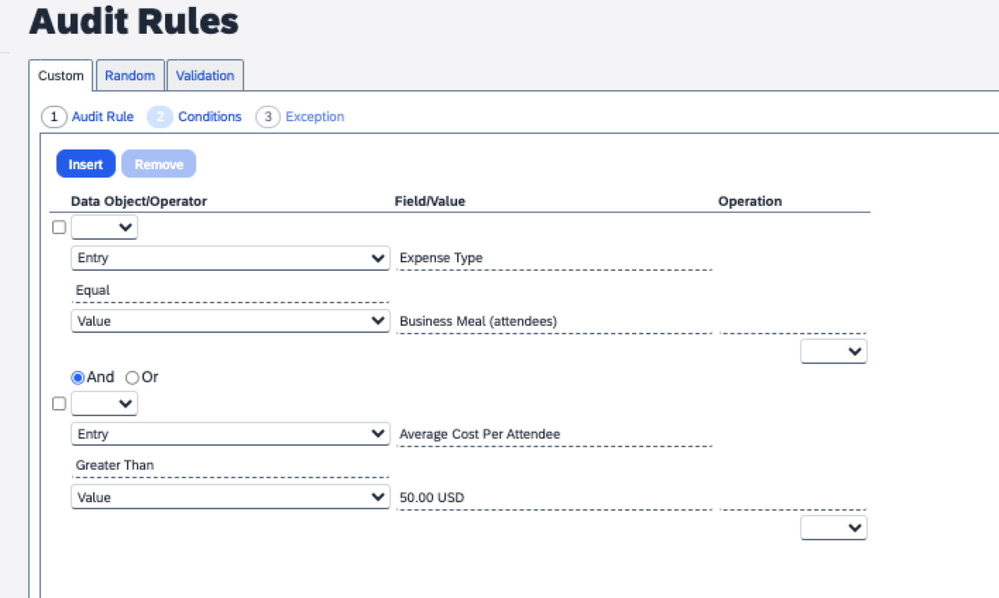This screenshot has width=999, height=598.
Task: Tick the second condition row checkbox
Action: [59, 404]
